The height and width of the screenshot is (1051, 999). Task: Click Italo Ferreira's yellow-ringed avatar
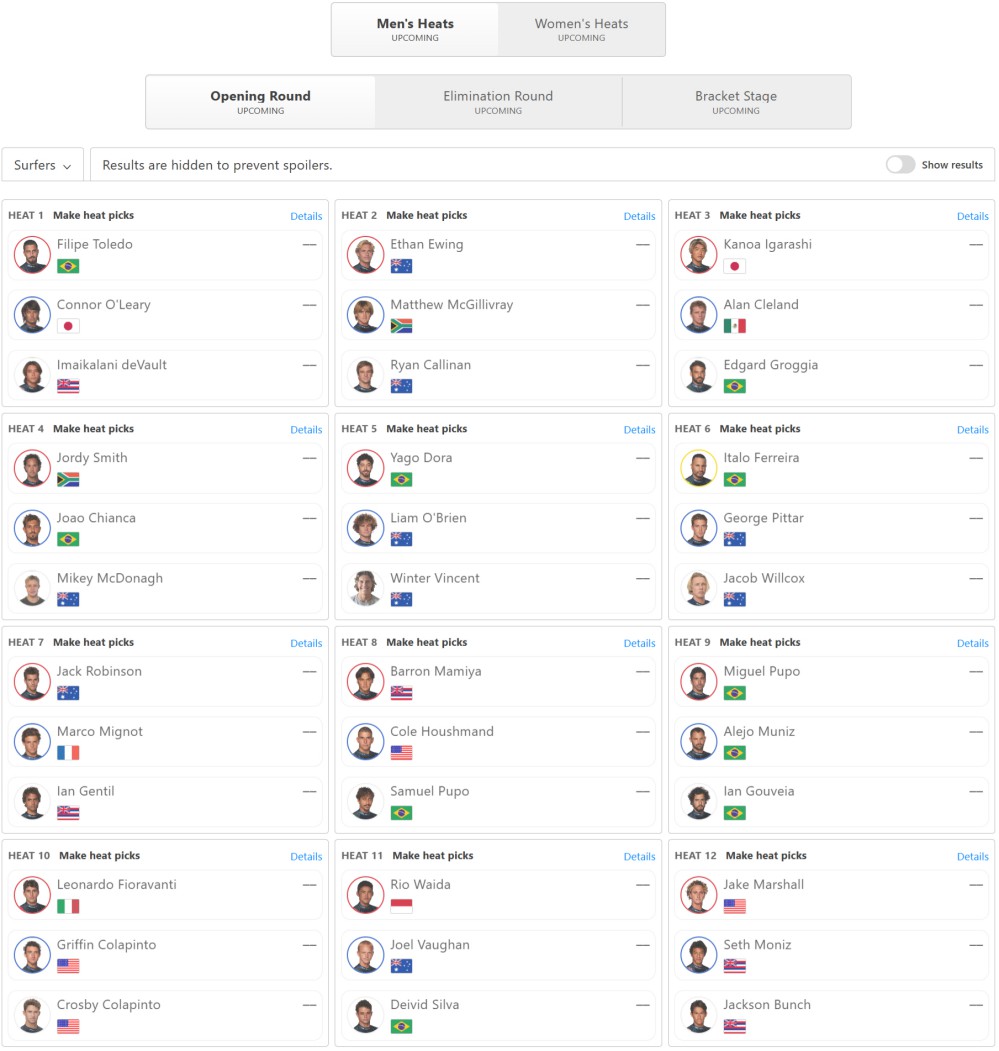(x=699, y=468)
